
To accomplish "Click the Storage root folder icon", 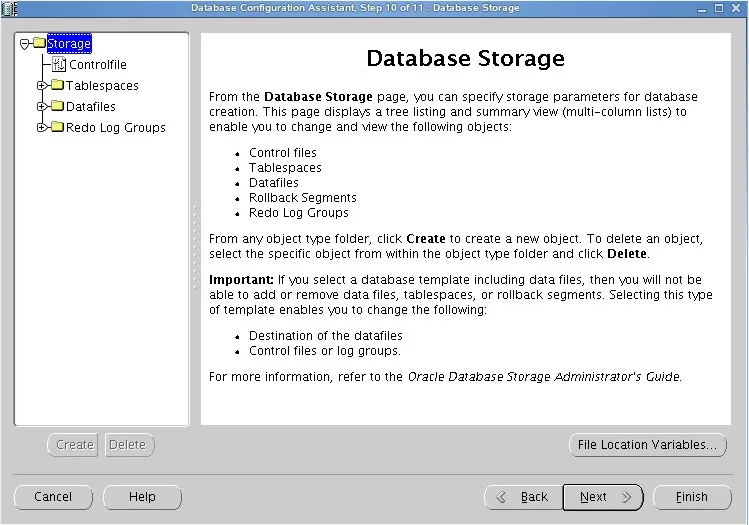I will (x=39, y=43).
